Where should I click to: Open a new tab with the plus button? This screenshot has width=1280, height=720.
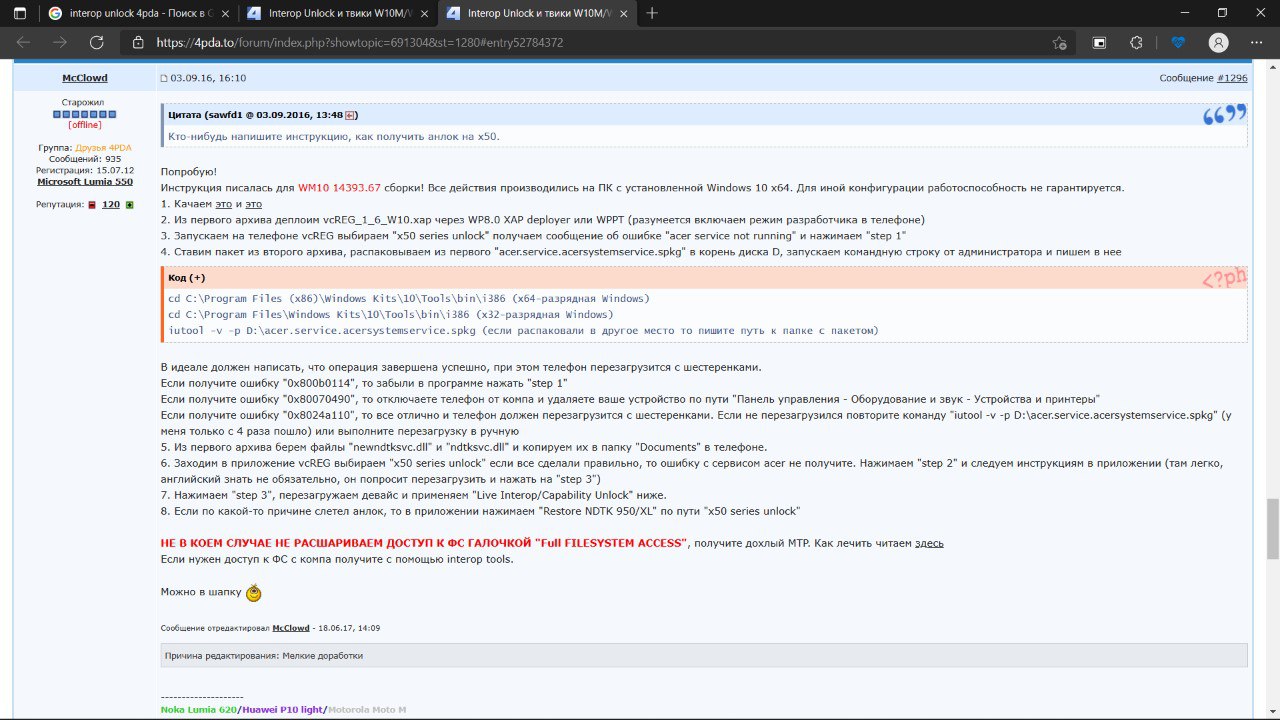[652, 13]
